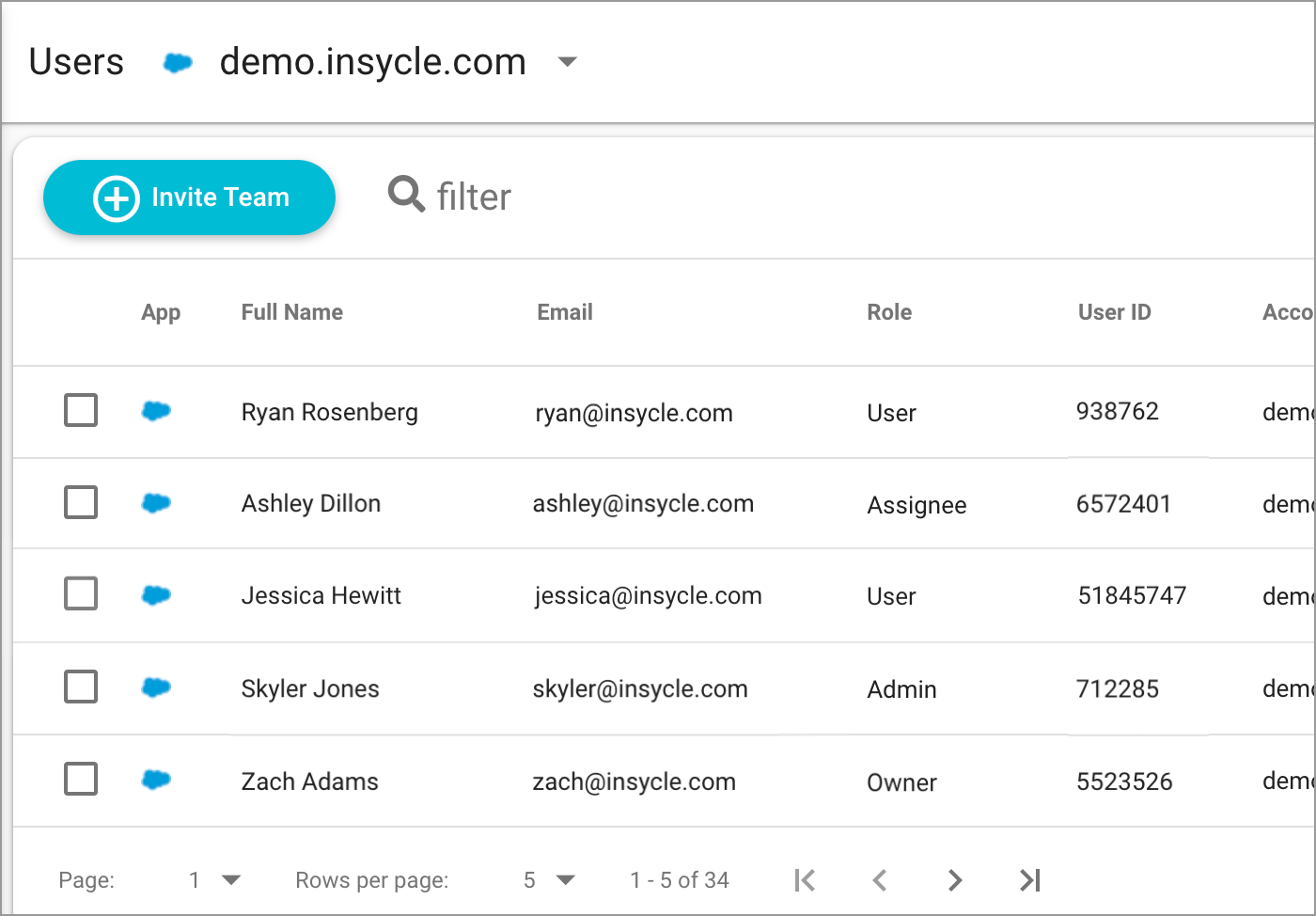Select the checkbox for Ashley Dillon
The image size is (1316, 916).
pos(81,502)
